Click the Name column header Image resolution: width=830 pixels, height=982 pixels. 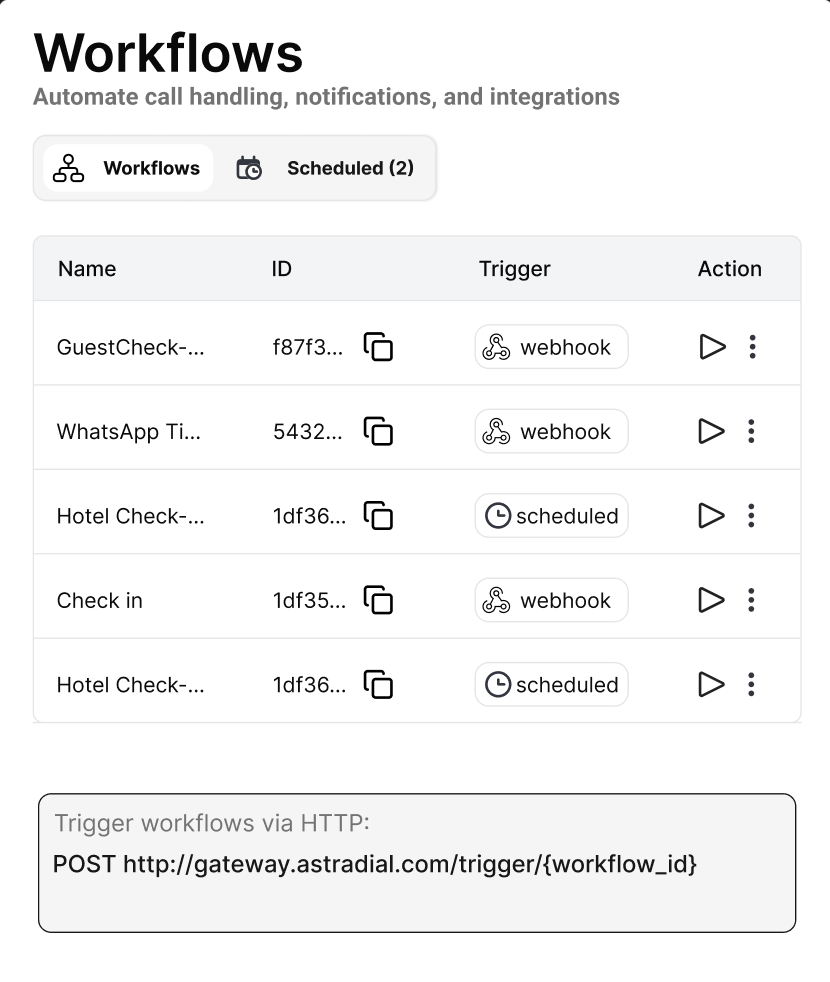87,269
